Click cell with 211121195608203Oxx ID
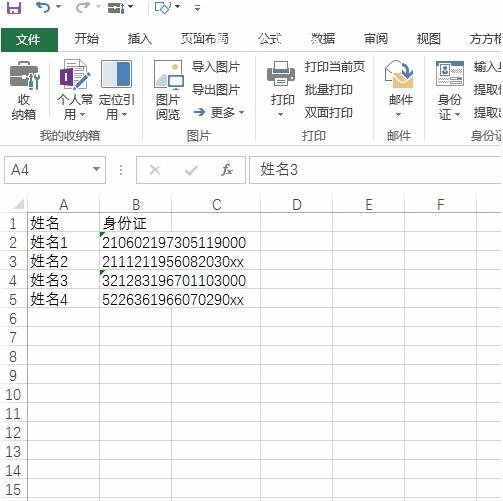Viewport: 503px width, 501px height. click(136, 261)
